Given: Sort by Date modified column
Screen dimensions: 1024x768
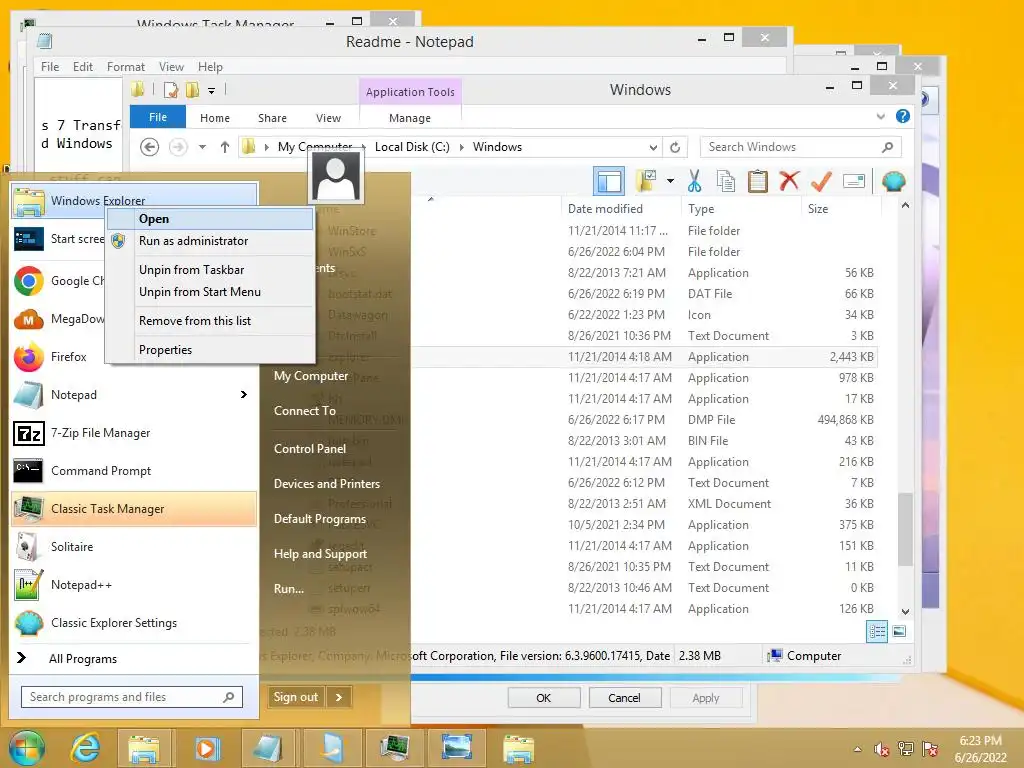Looking at the screenshot, I should (621, 208).
